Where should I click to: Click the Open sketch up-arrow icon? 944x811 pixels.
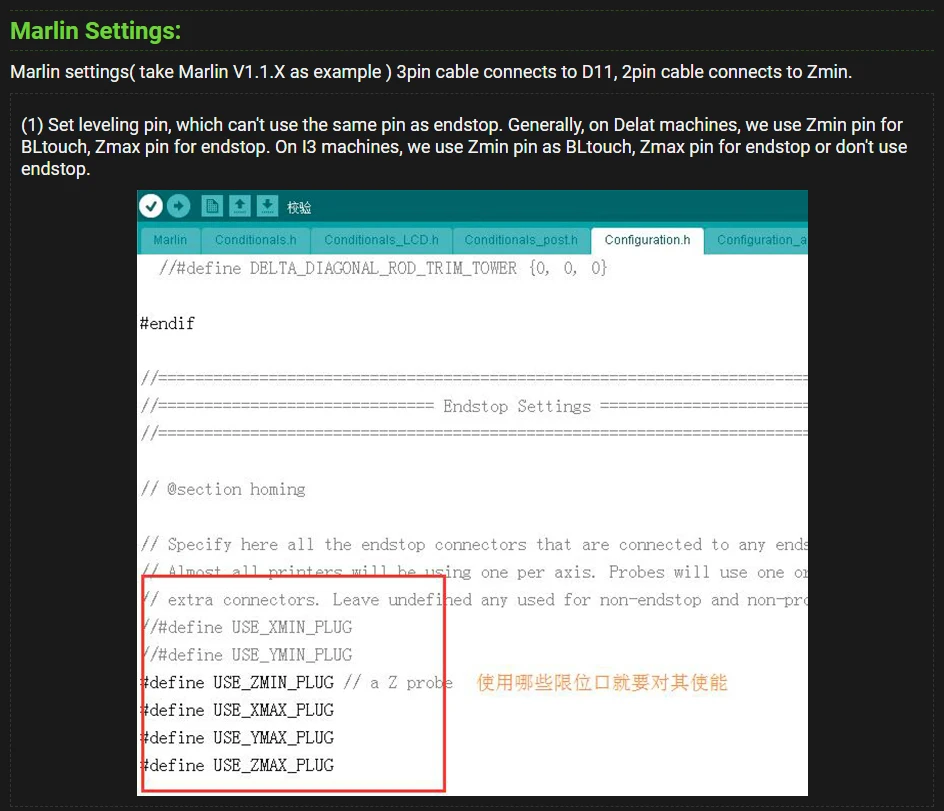coord(240,206)
